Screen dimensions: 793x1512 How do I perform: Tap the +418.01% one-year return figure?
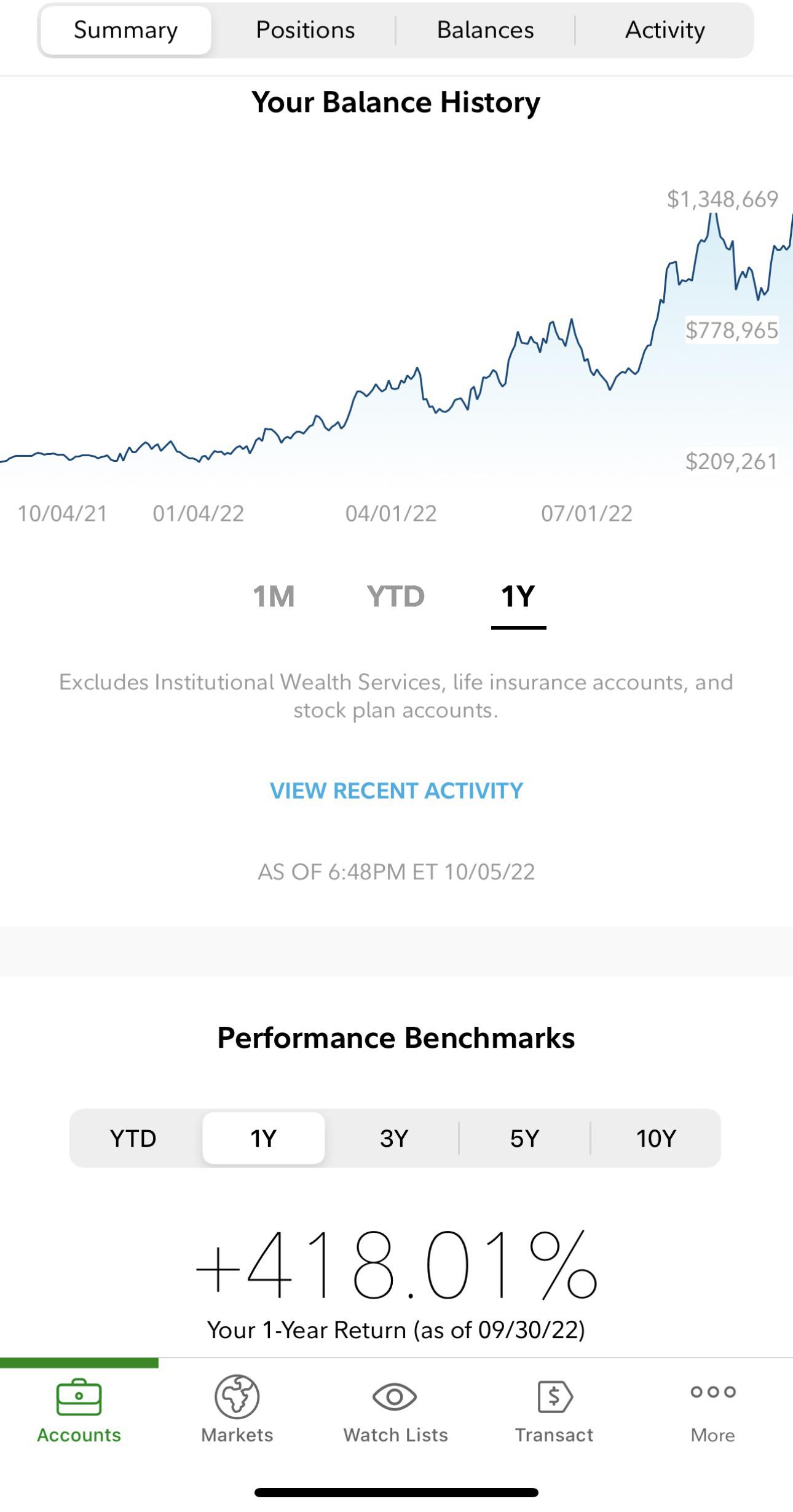point(396,1265)
